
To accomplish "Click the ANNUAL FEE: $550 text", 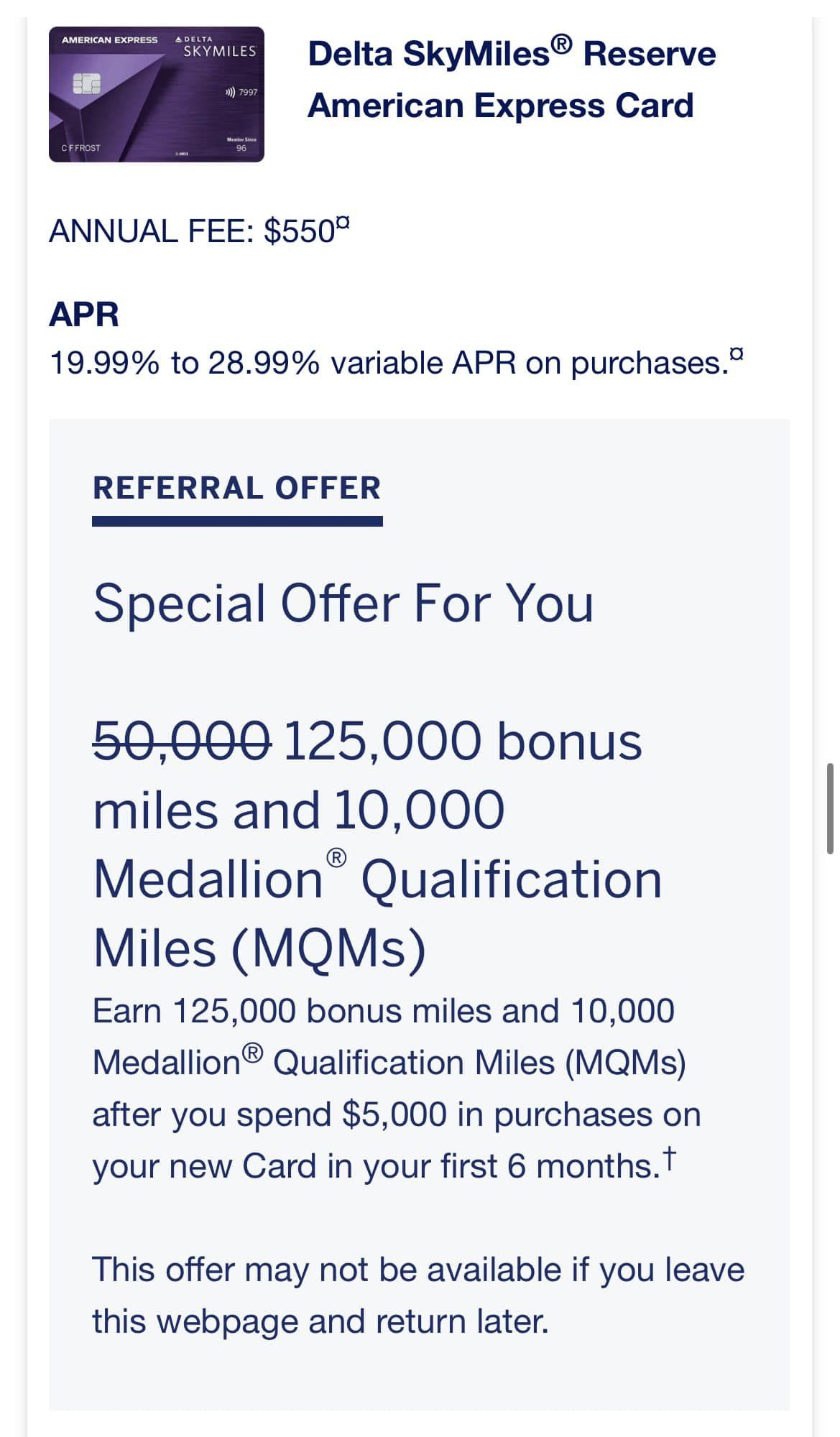I will pyautogui.click(x=191, y=232).
